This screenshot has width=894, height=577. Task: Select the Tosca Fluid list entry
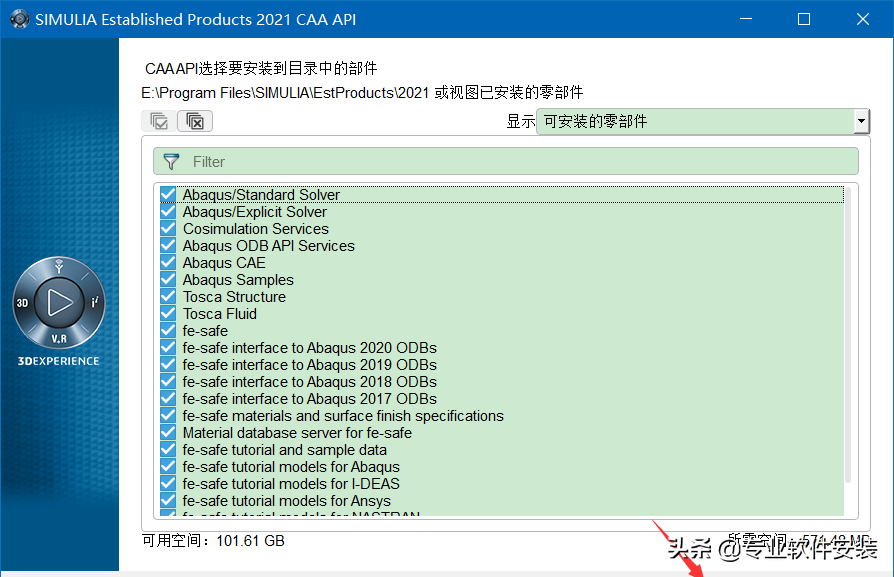coord(220,313)
